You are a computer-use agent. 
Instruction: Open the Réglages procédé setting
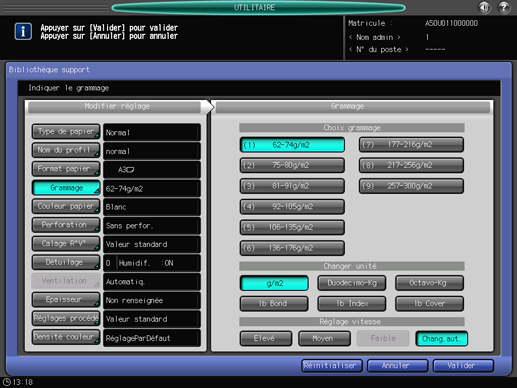point(66,318)
